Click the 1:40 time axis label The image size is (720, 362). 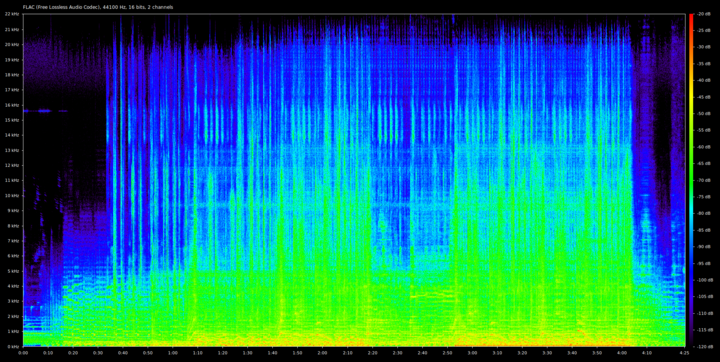tap(273, 353)
